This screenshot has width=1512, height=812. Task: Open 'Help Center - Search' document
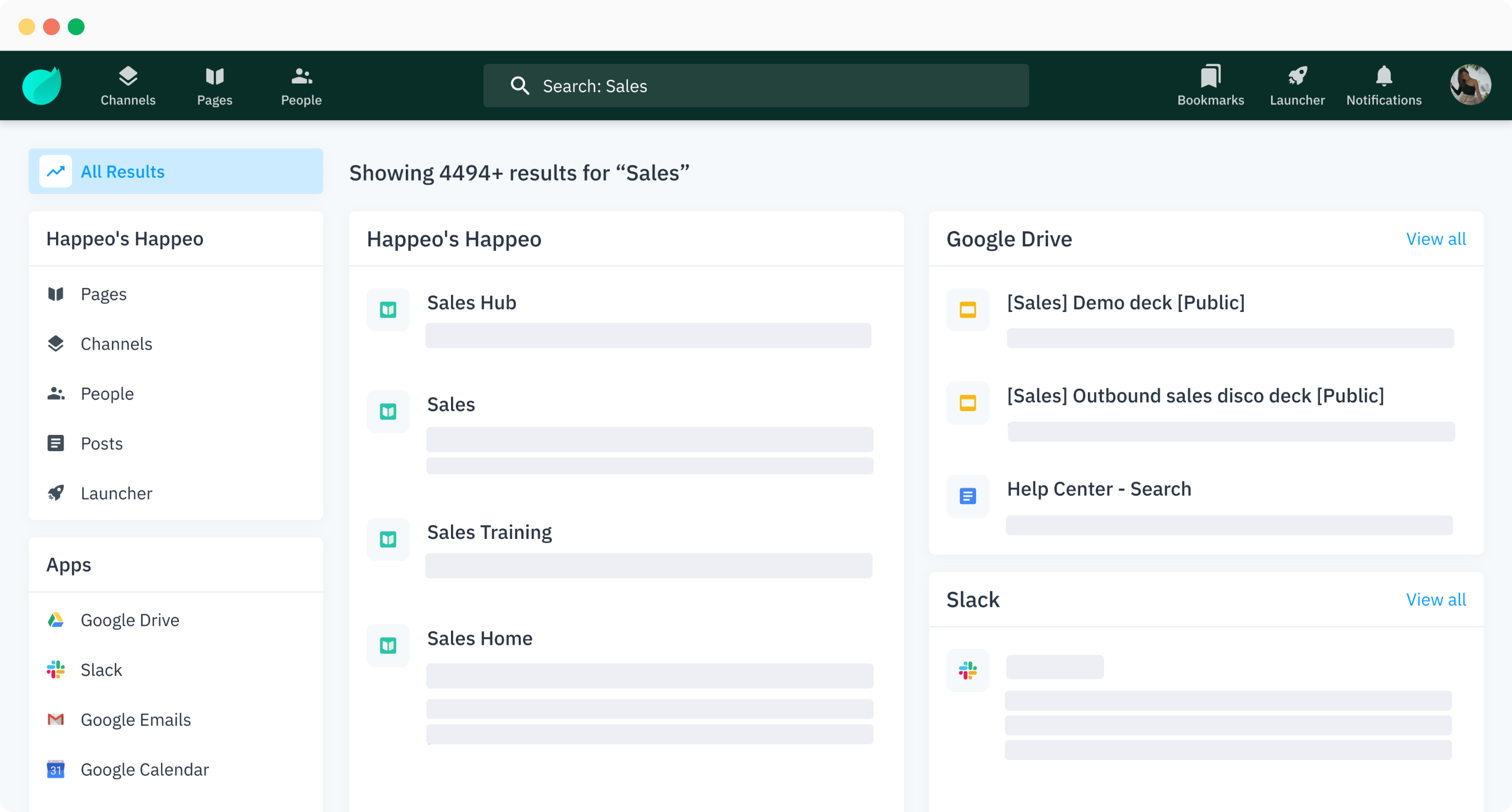point(1099,489)
